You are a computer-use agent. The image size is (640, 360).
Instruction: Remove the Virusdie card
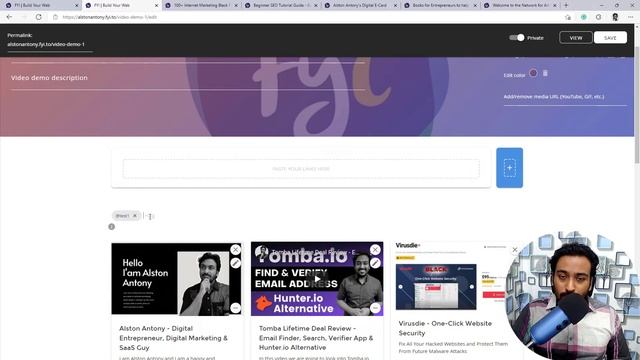coord(515,249)
